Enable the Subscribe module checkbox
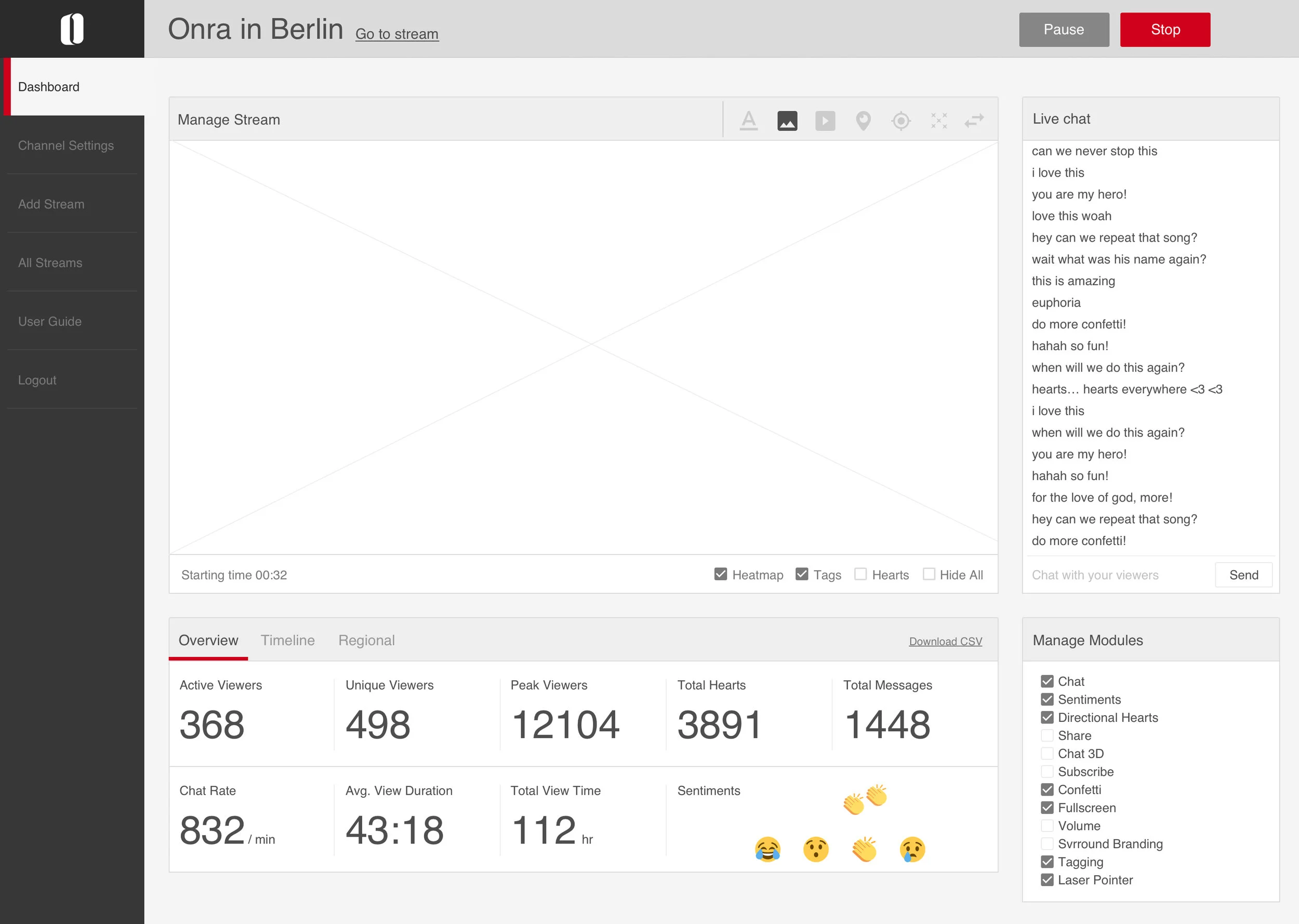 click(x=1047, y=772)
